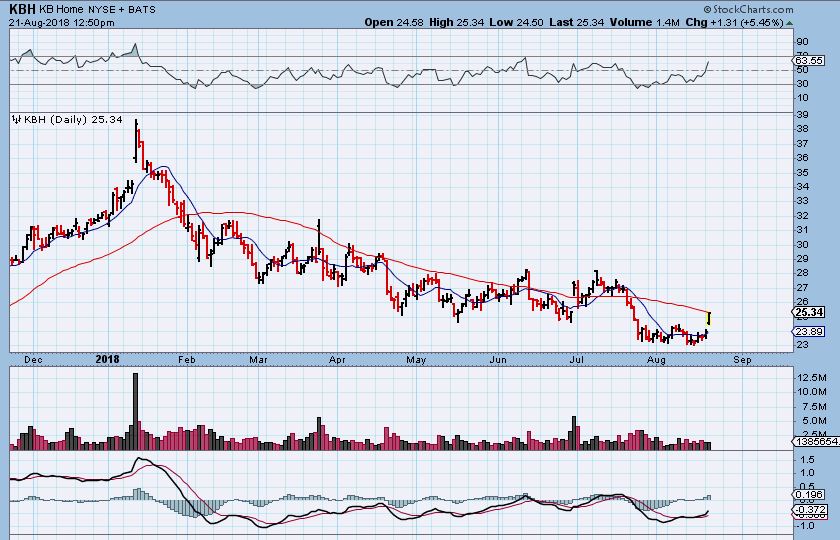Click the 39 price axis label
The width and height of the screenshot is (840, 540).
click(802, 115)
